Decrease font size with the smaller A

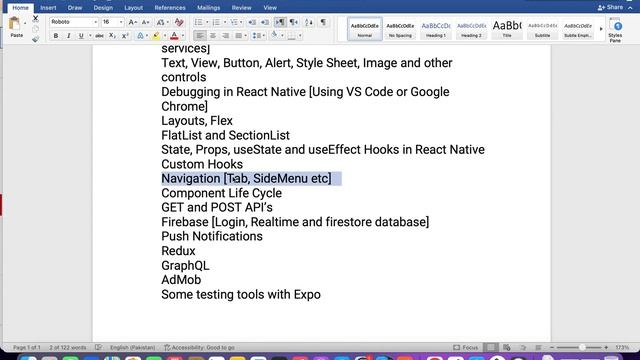coord(145,22)
